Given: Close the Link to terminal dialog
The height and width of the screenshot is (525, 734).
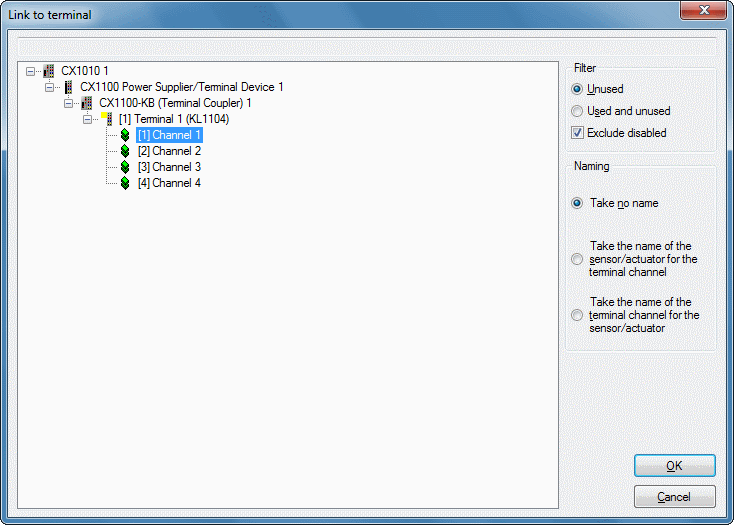Looking at the screenshot, I should click(x=704, y=10).
